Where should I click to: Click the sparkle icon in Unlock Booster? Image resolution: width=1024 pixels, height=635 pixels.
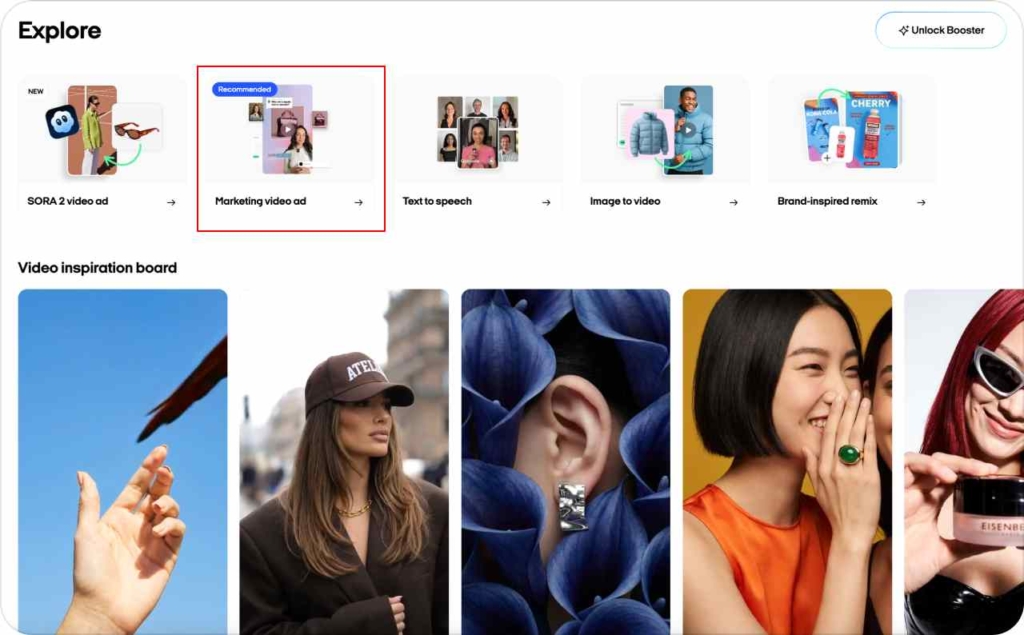point(903,30)
